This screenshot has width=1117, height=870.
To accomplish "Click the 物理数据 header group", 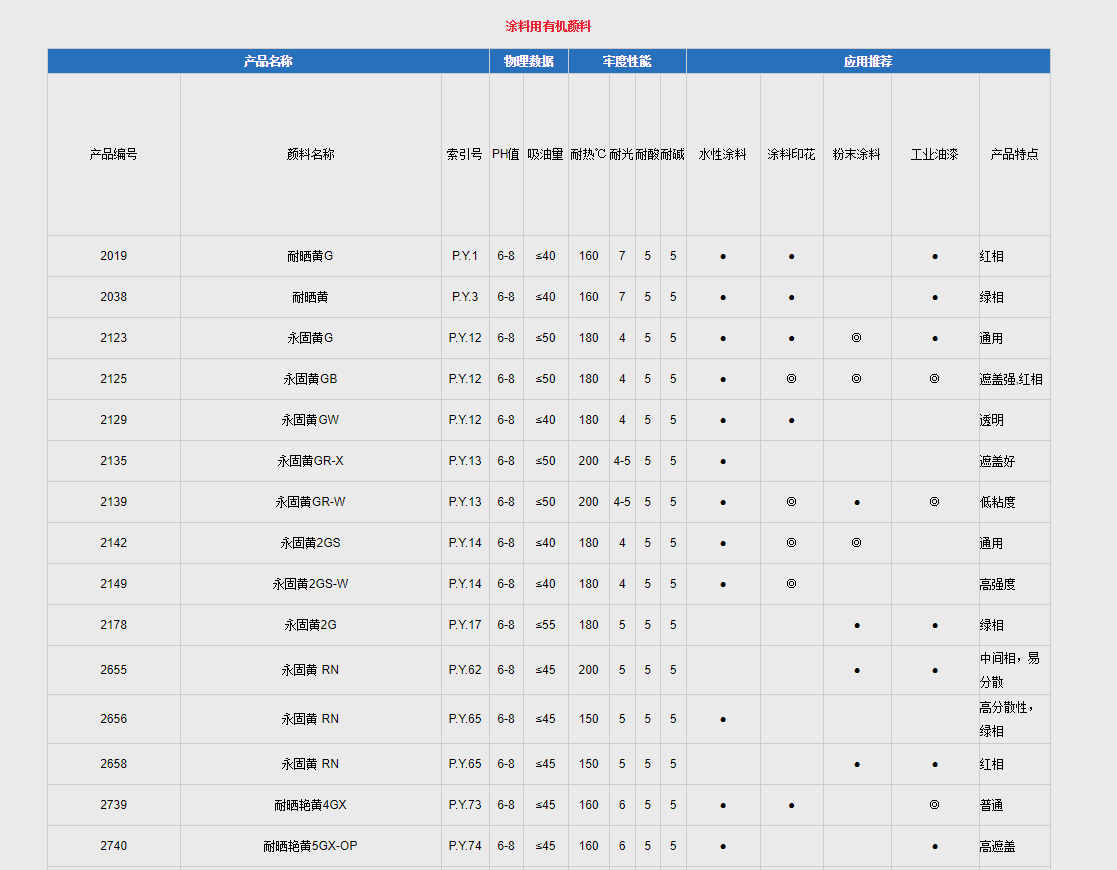I will click(x=528, y=61).
